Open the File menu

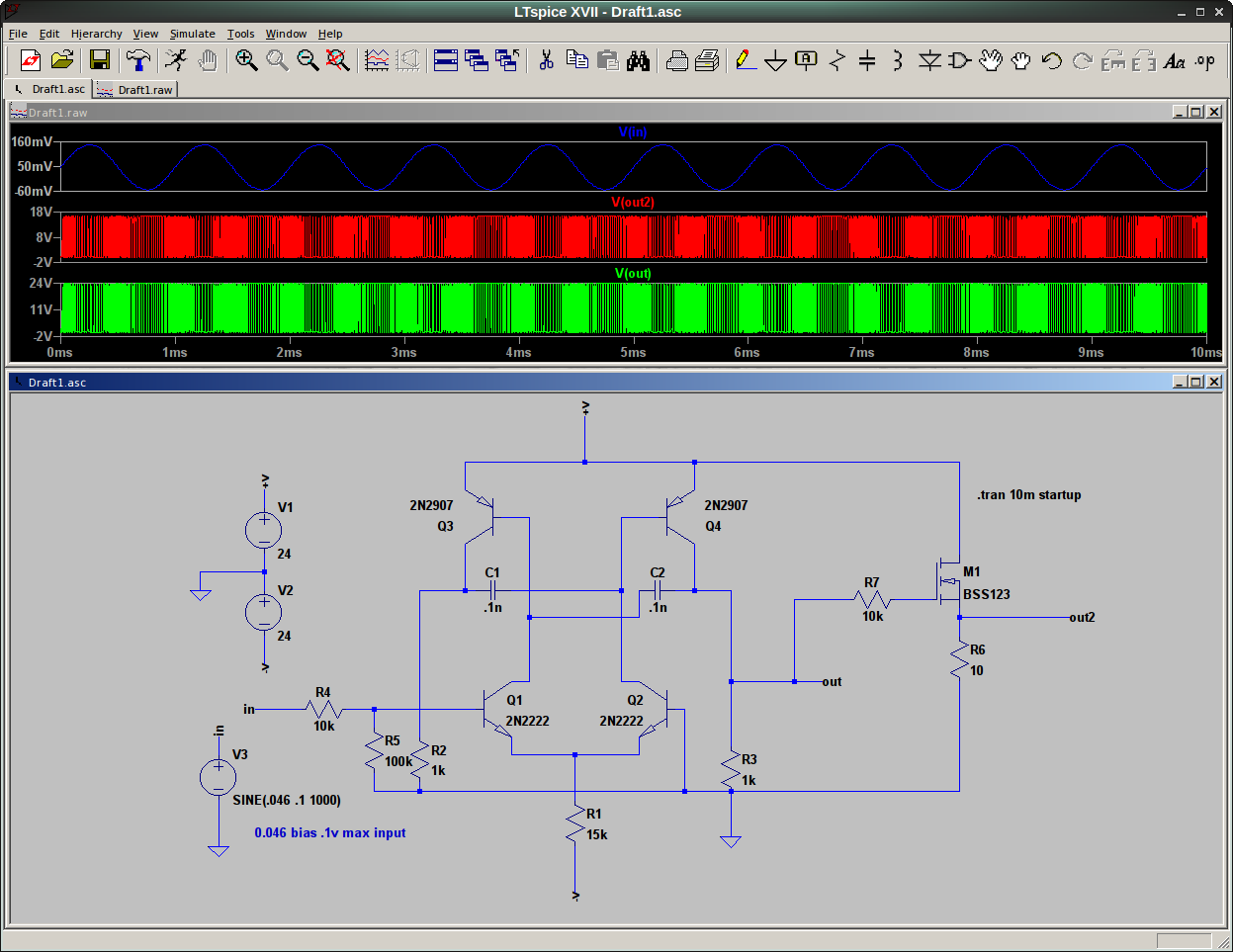[x=18, y=34]
